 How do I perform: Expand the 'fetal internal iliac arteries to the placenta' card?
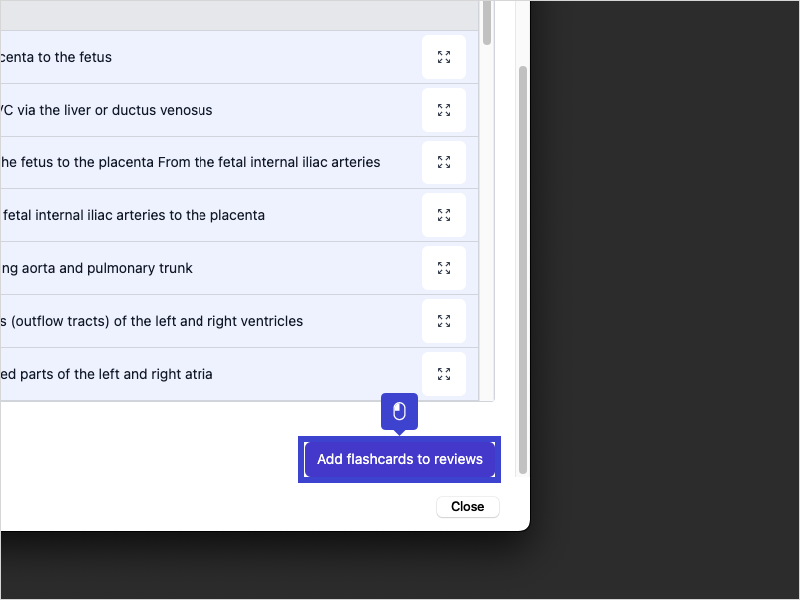click(444, 215)
